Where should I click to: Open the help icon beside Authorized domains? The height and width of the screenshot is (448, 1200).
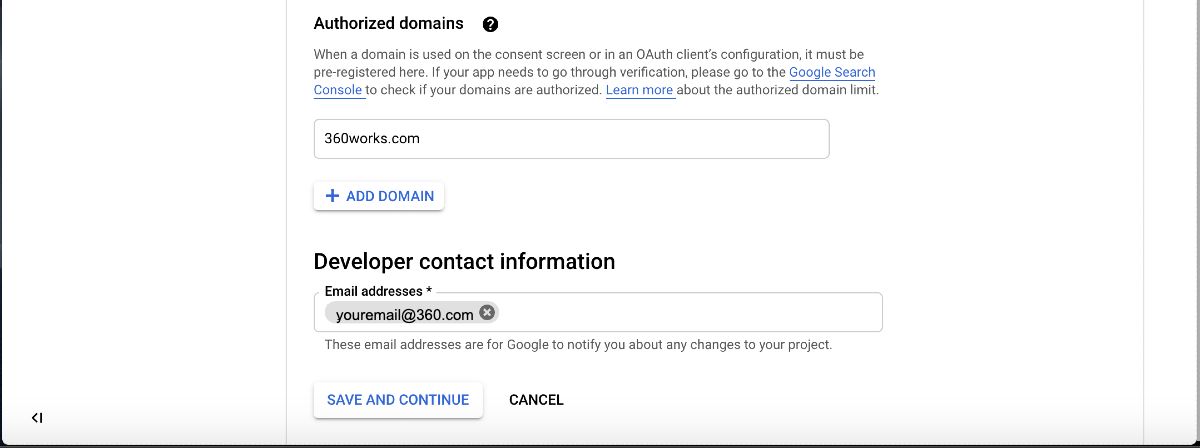point(490,24)
